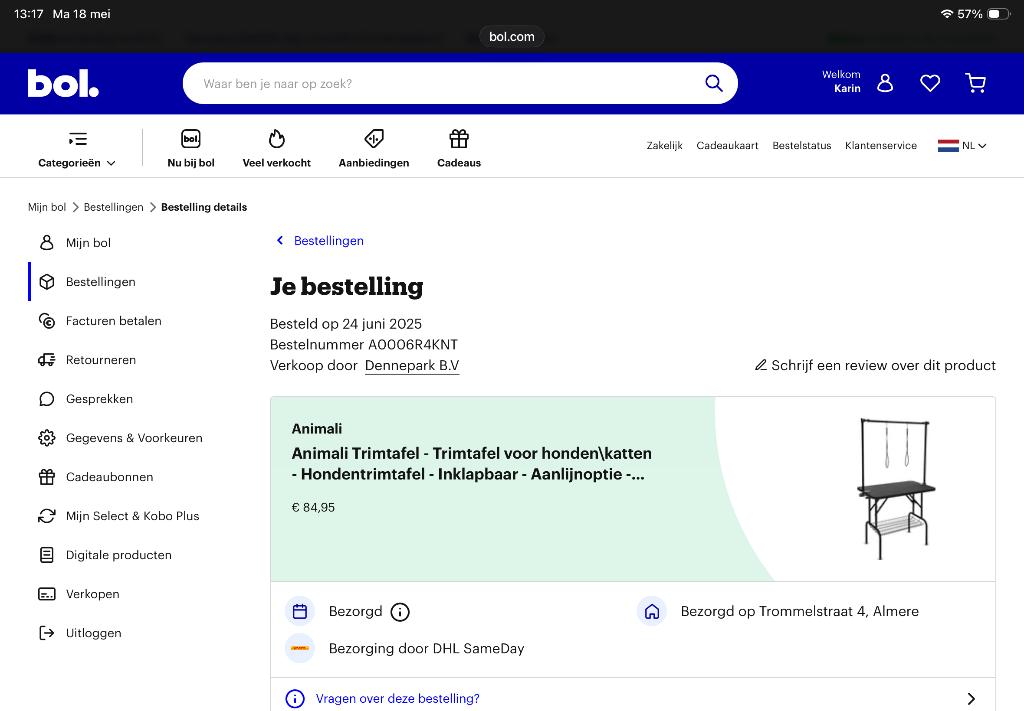Click the Uitloggen exit icon
Screen dimensions: 1024x711
[46, 633]
